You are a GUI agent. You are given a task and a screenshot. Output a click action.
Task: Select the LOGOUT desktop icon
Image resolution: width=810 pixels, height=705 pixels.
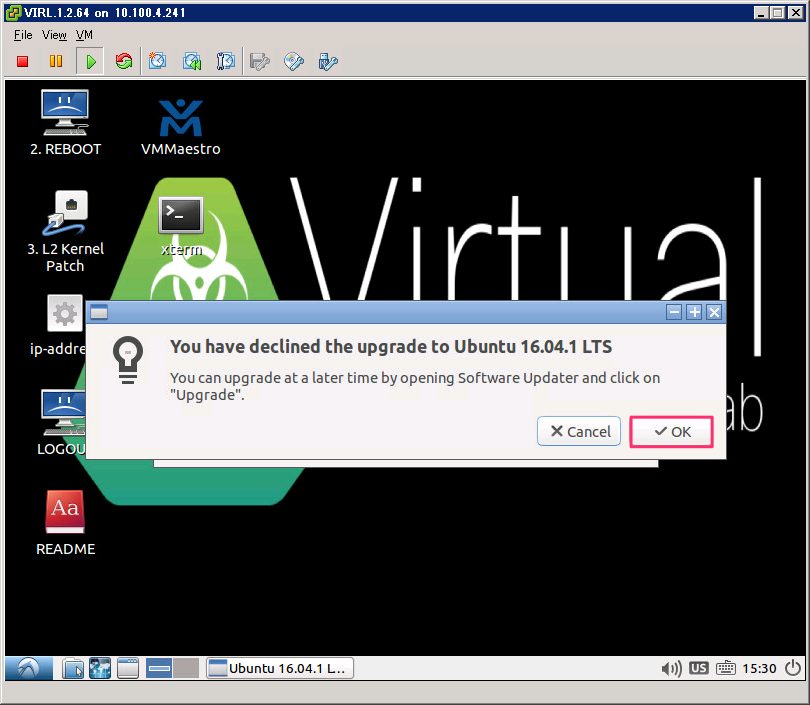(64, 422)
